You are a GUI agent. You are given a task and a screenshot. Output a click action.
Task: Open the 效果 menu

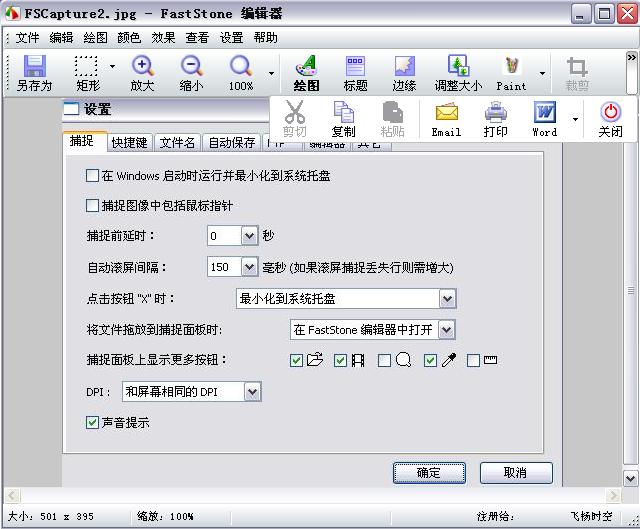pos(163,38)
